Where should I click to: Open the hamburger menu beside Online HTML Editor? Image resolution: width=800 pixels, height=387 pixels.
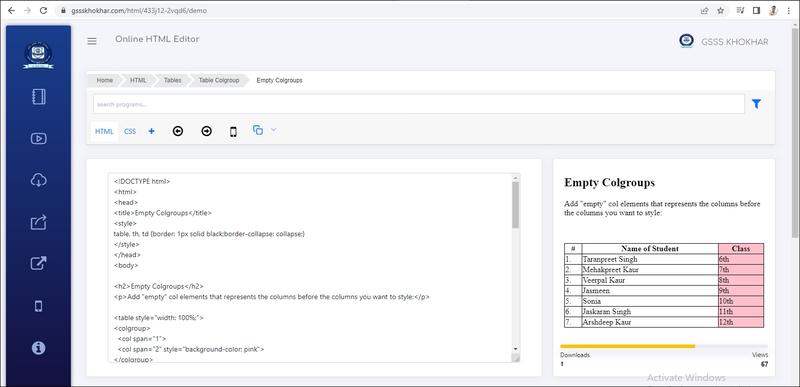[x=92, y=41]
